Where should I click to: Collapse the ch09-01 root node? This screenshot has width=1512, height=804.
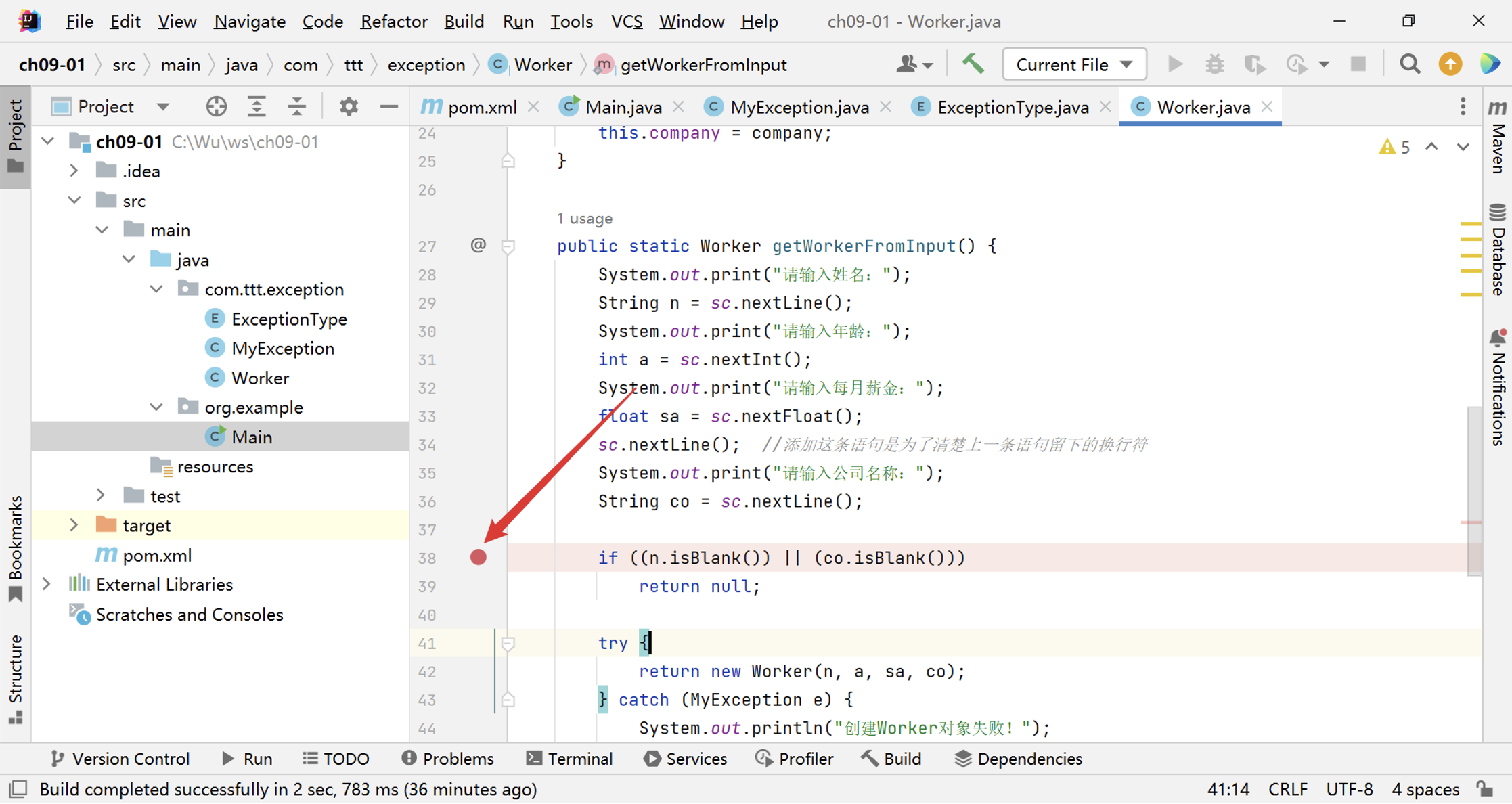click(x=47, y=141)
